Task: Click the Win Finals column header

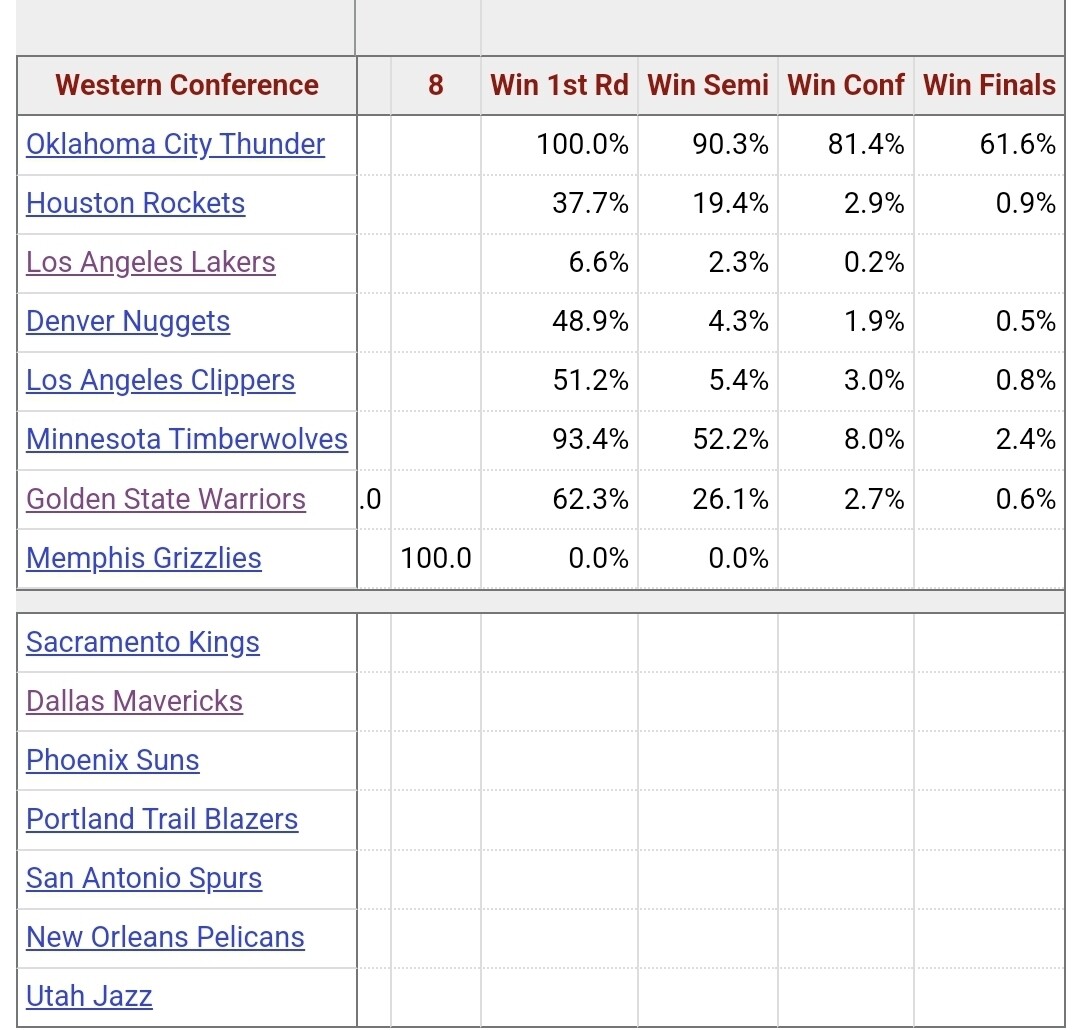Action: pos(989,85)
